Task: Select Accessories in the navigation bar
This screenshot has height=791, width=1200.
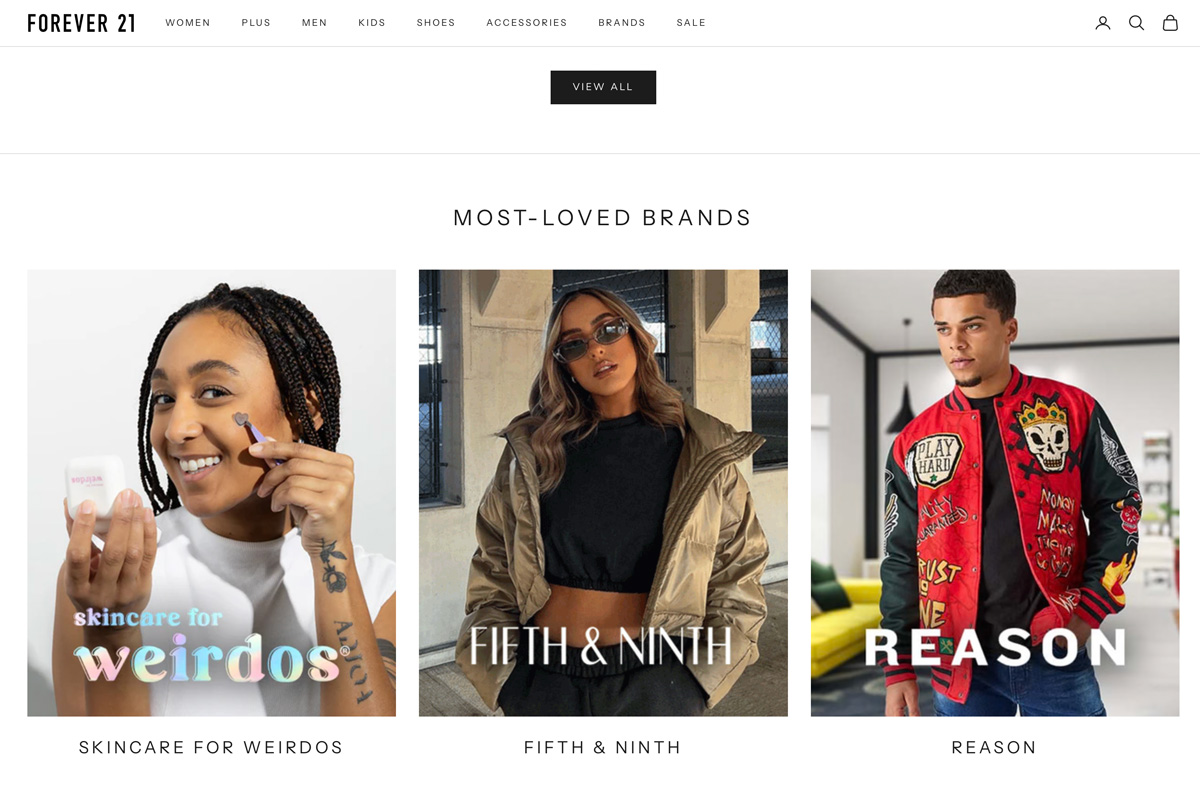Action: tap(527, 23)
